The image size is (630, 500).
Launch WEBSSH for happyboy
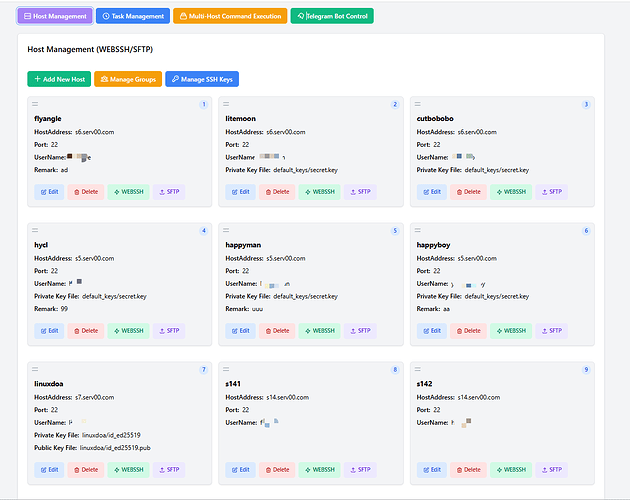point(511,331)
